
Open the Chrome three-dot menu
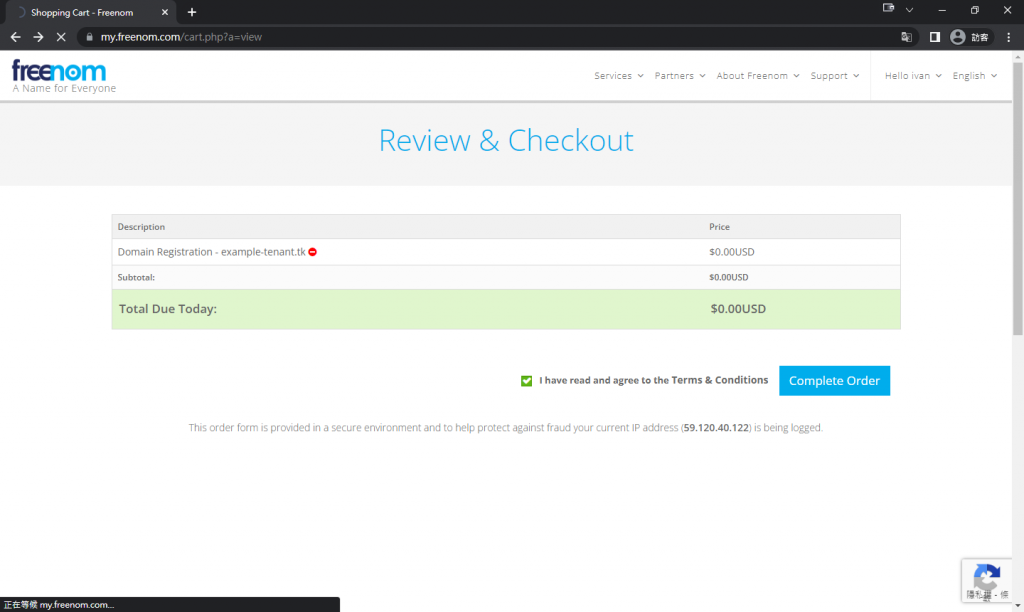point(1009,37)
